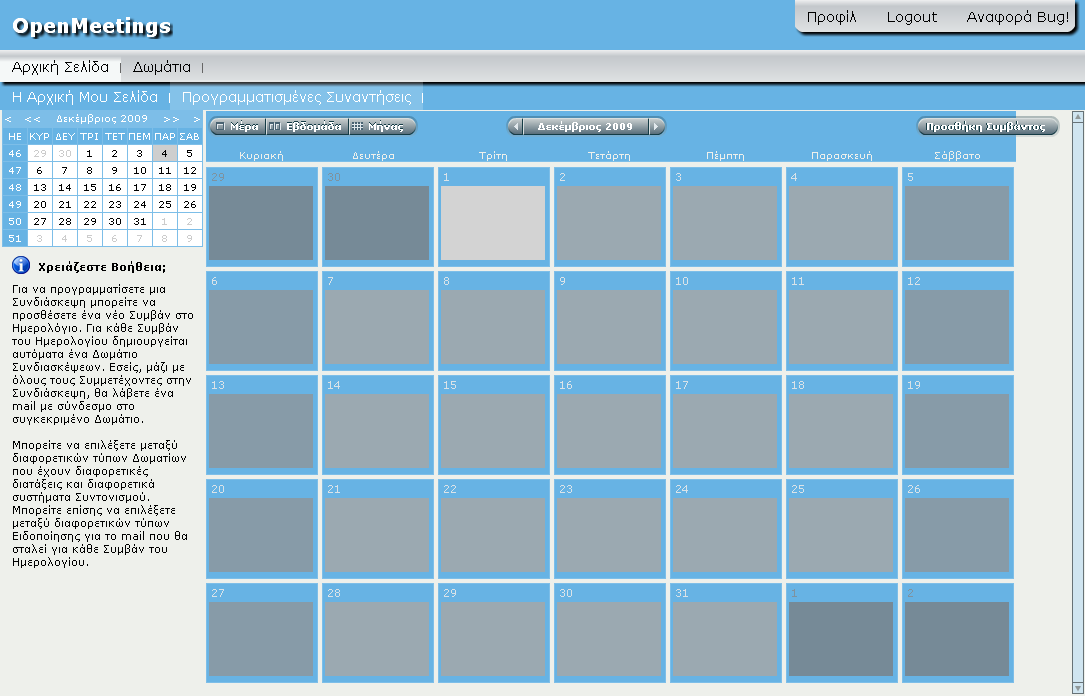This screenshot has height=696, width=1085.
Task: Click the Χρειάζεστε Βοήθεια; heading
Action: [102, 267]
